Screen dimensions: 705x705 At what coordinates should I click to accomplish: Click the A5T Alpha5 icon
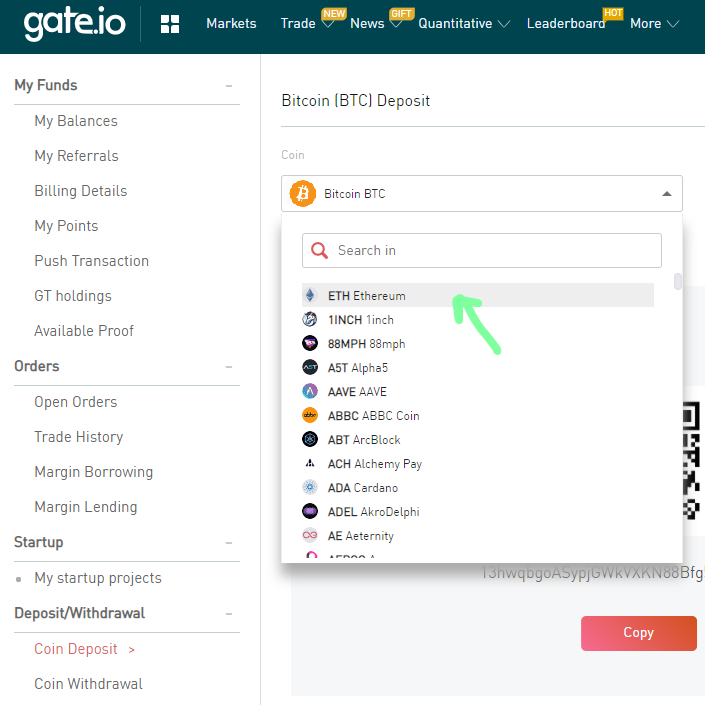point(310,367)
